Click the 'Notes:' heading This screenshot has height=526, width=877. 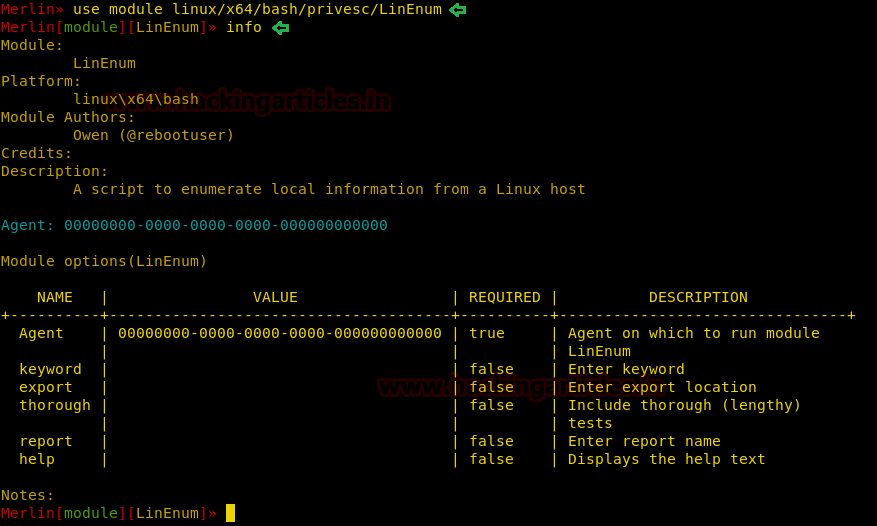27,495
